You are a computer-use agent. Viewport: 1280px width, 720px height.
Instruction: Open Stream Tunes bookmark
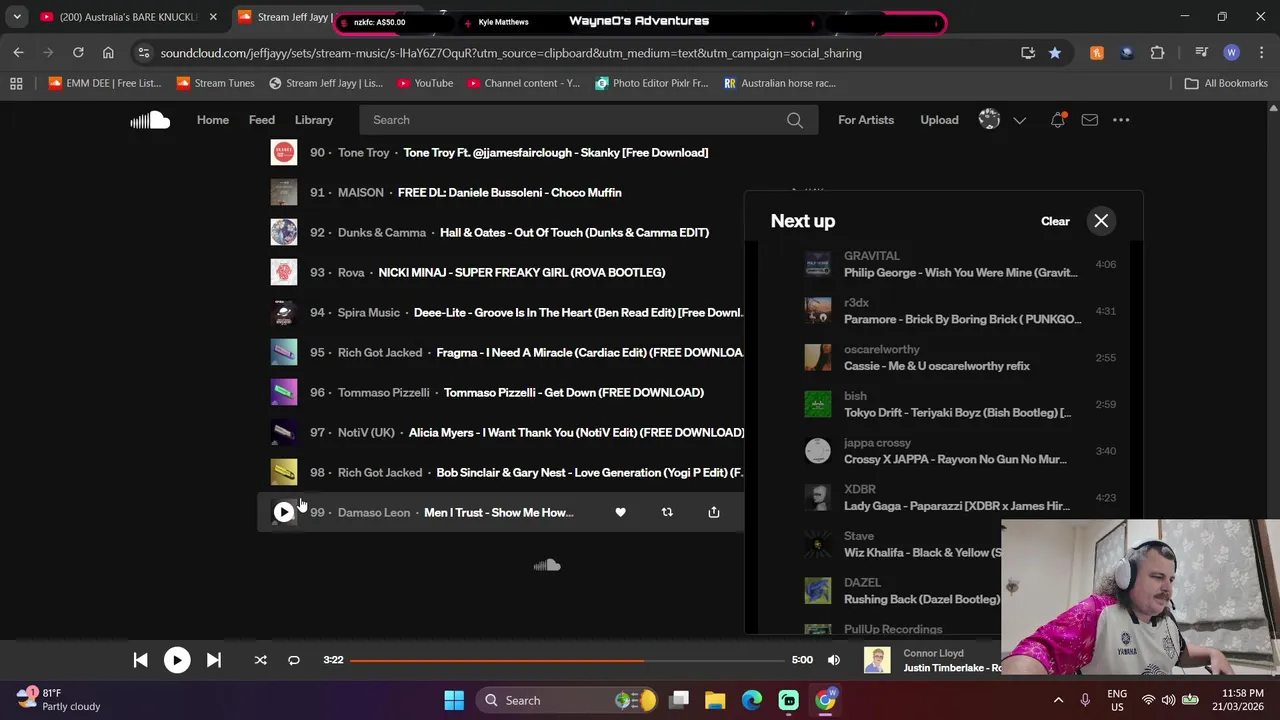click(x=214, y=83)
